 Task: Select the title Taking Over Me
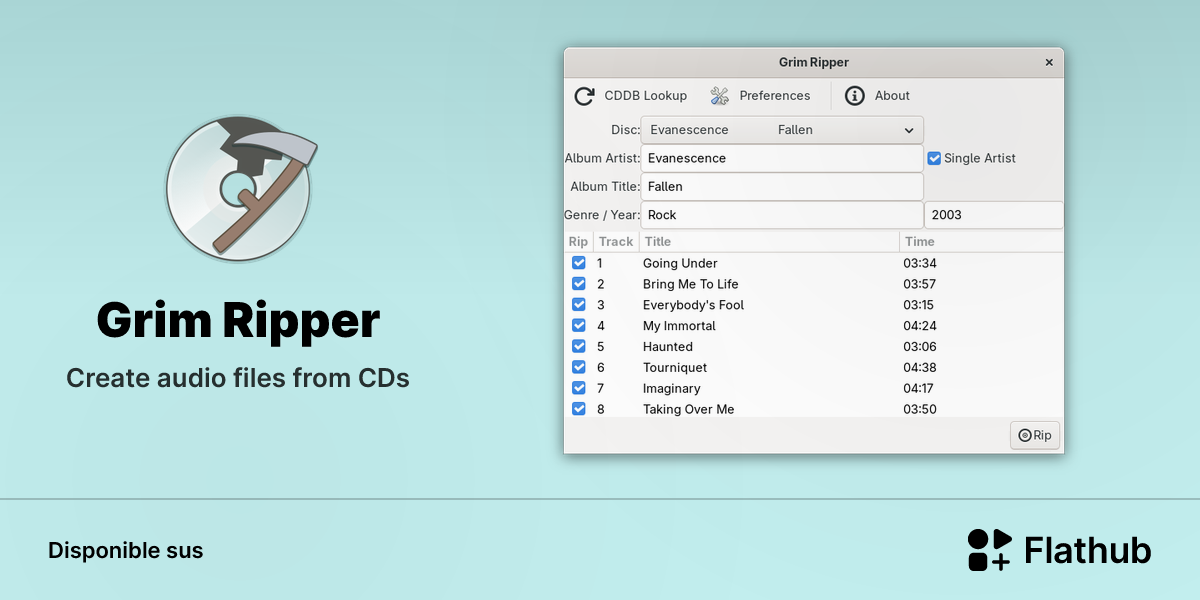[x=689, y=409]
